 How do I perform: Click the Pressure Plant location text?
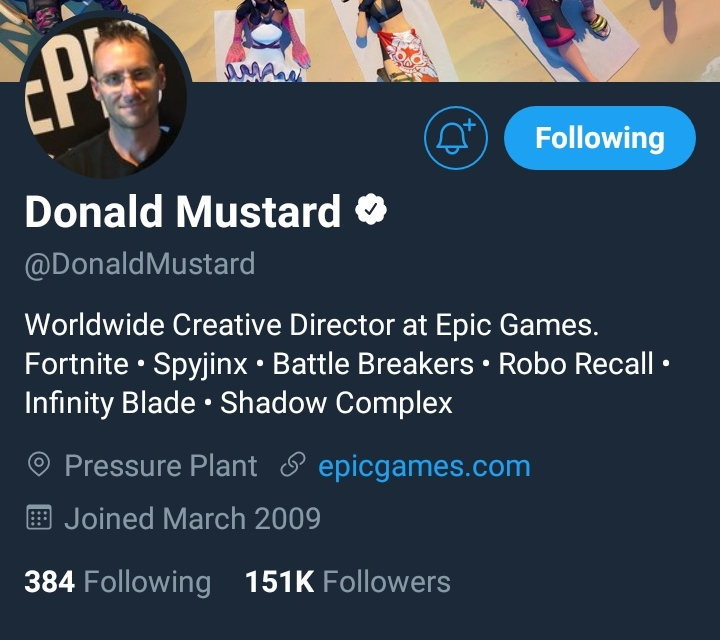click(x=160, y=466)
